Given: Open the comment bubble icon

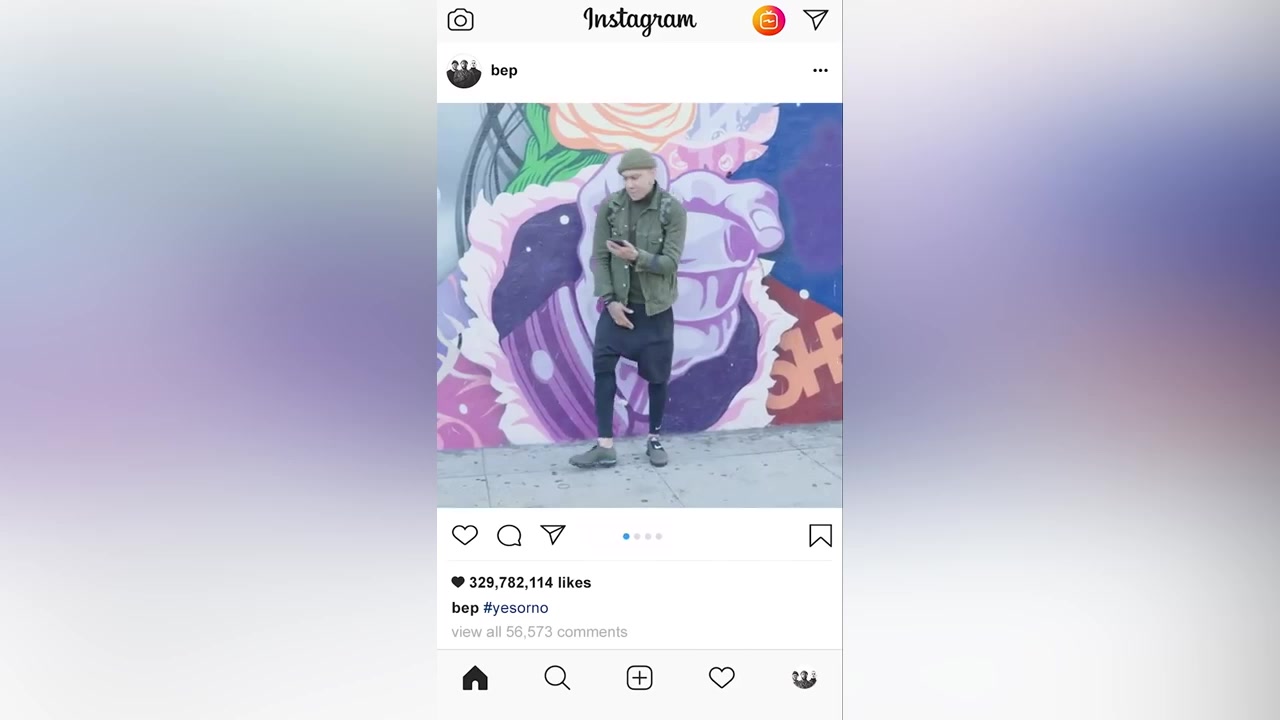Looking at the screenshot, I should (x=509, y=536).
